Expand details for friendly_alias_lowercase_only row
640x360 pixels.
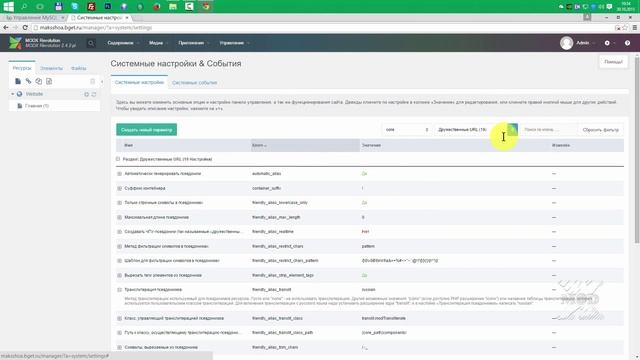[120, 203]
